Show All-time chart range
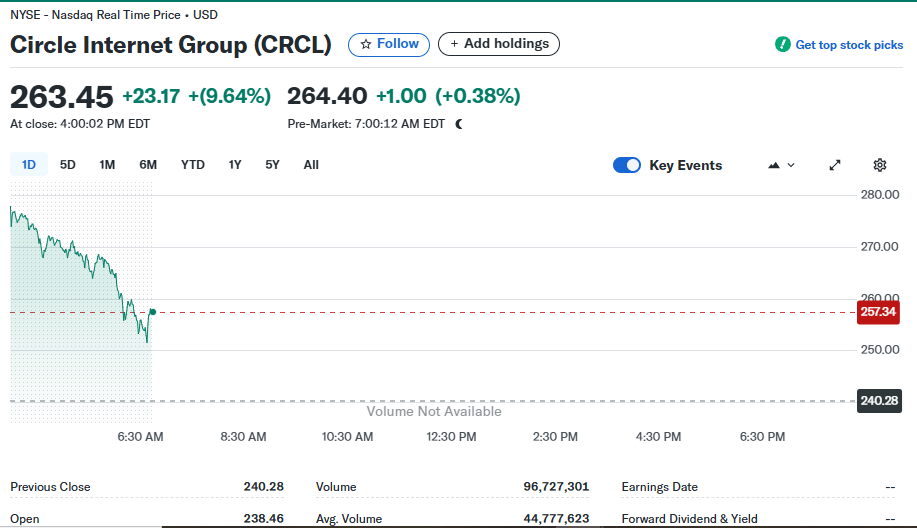The image size is (917, 528). tap(311, 165)
